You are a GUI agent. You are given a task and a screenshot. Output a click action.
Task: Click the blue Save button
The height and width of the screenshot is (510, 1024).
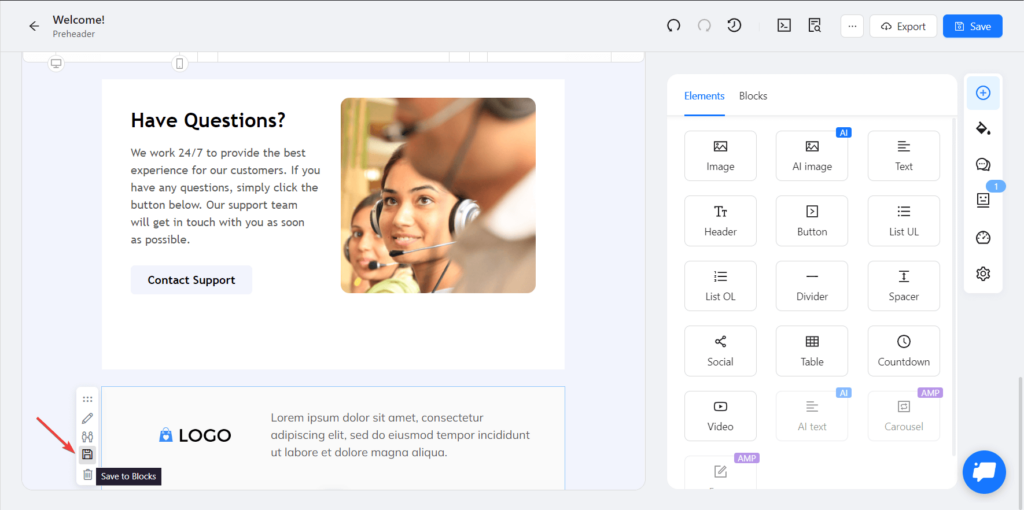tap(972, 26)
